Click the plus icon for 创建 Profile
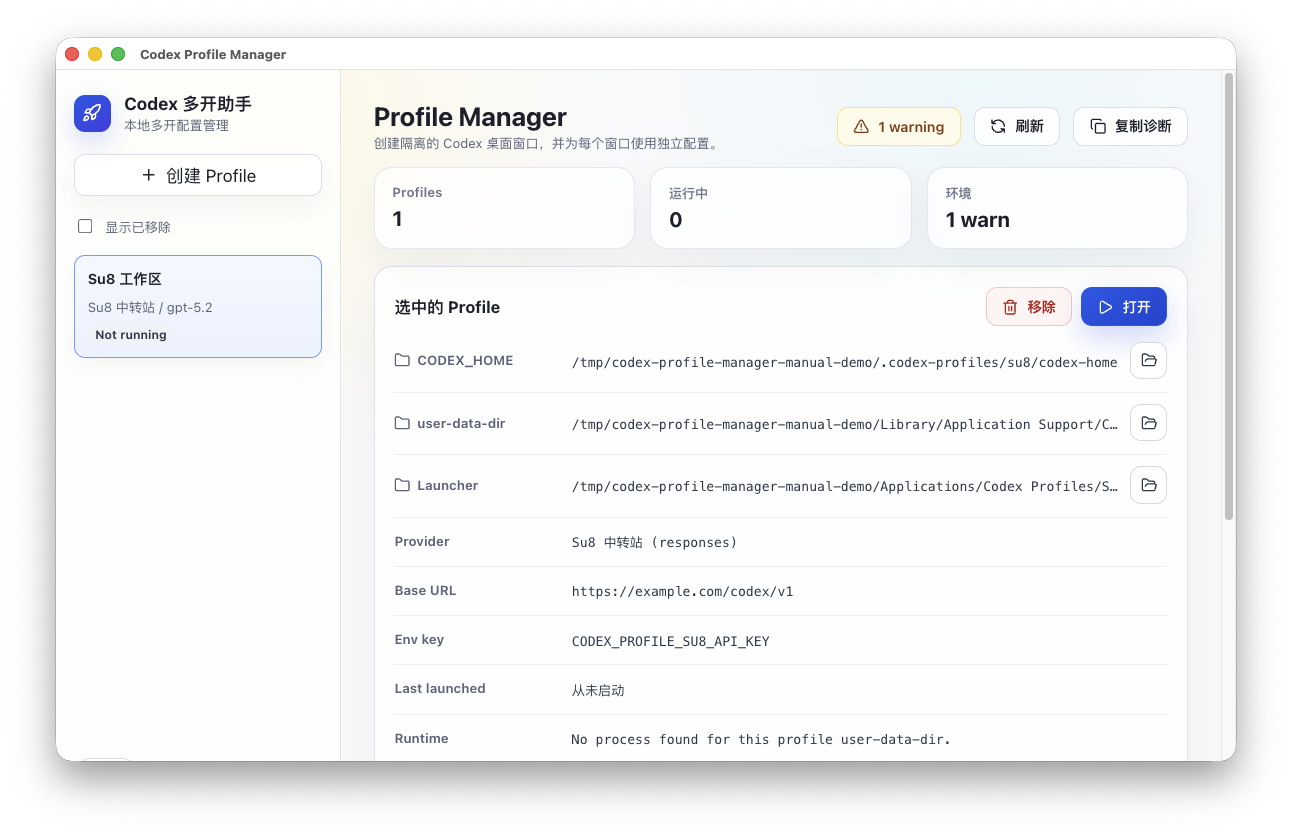 149,175
